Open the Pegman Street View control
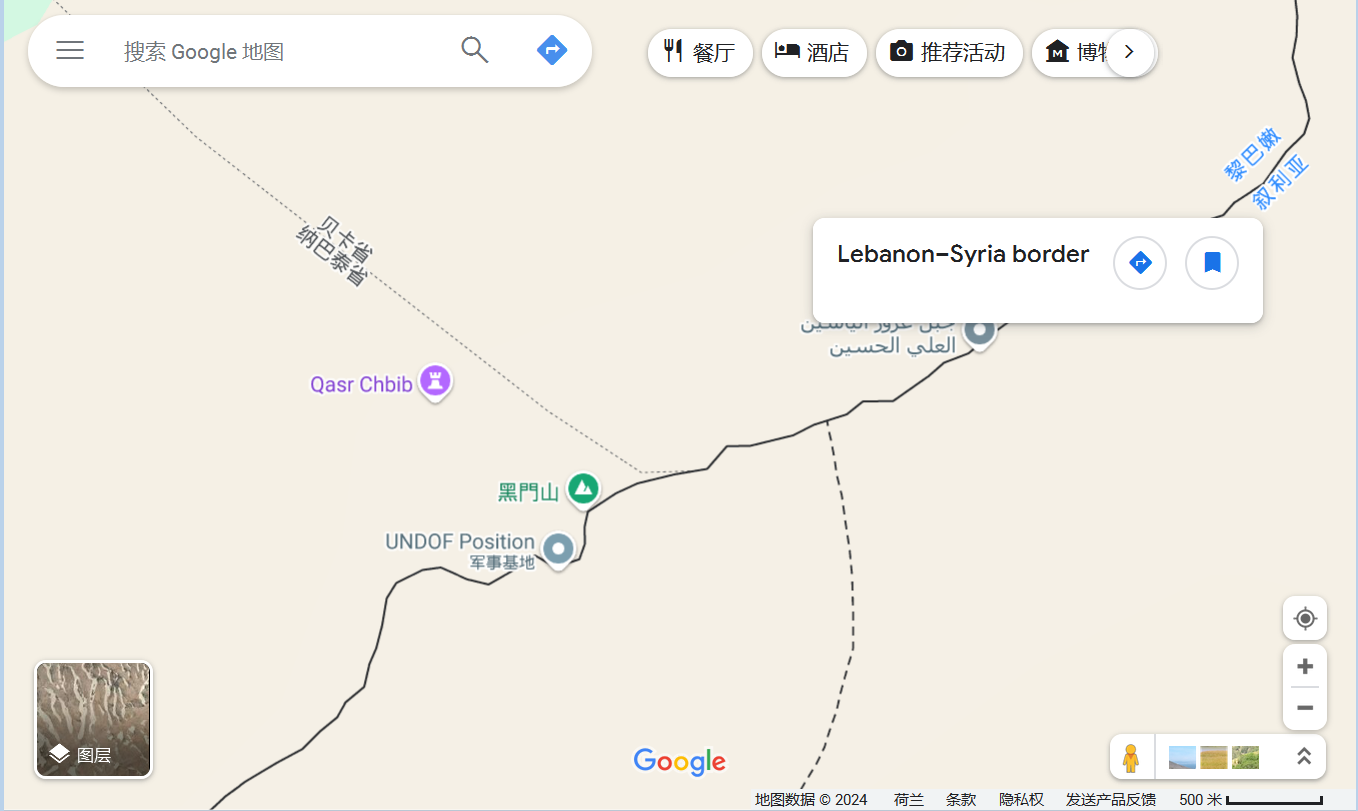Image resolution: width=1358 pixels, height=811 pixels. click(1131, 757)
